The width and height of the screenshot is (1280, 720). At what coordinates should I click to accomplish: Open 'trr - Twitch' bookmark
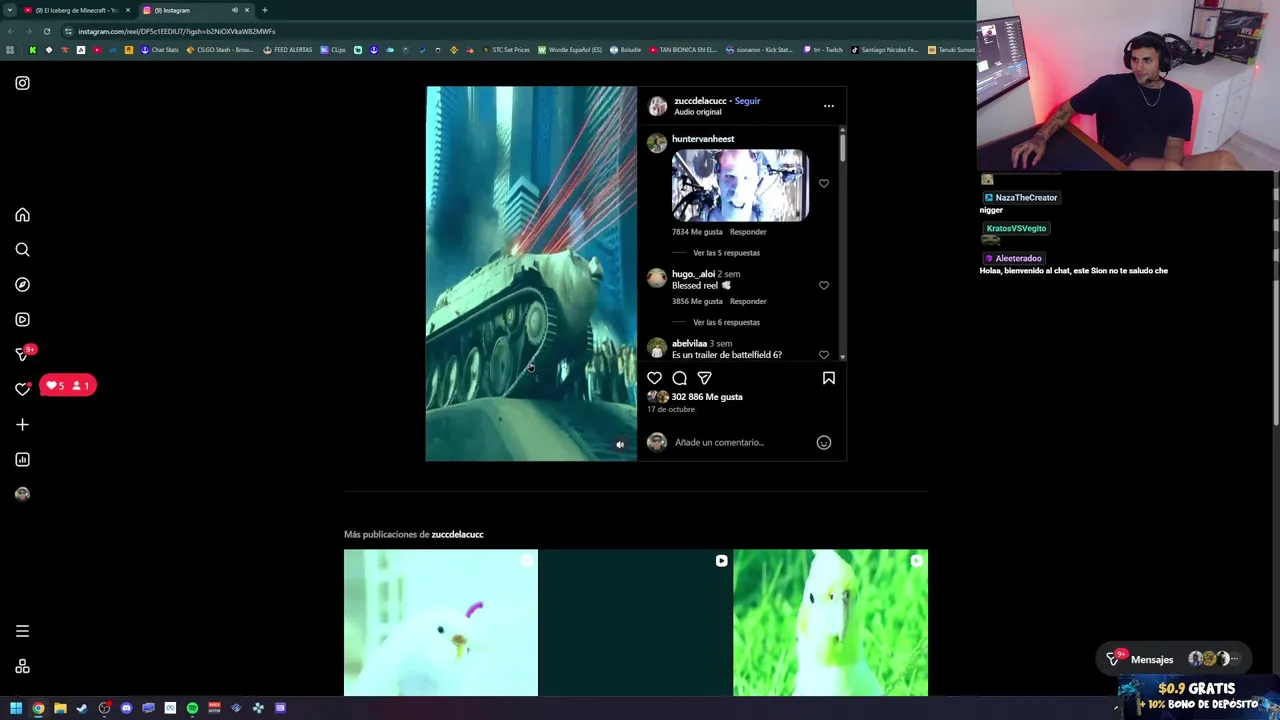coord(823,50)
